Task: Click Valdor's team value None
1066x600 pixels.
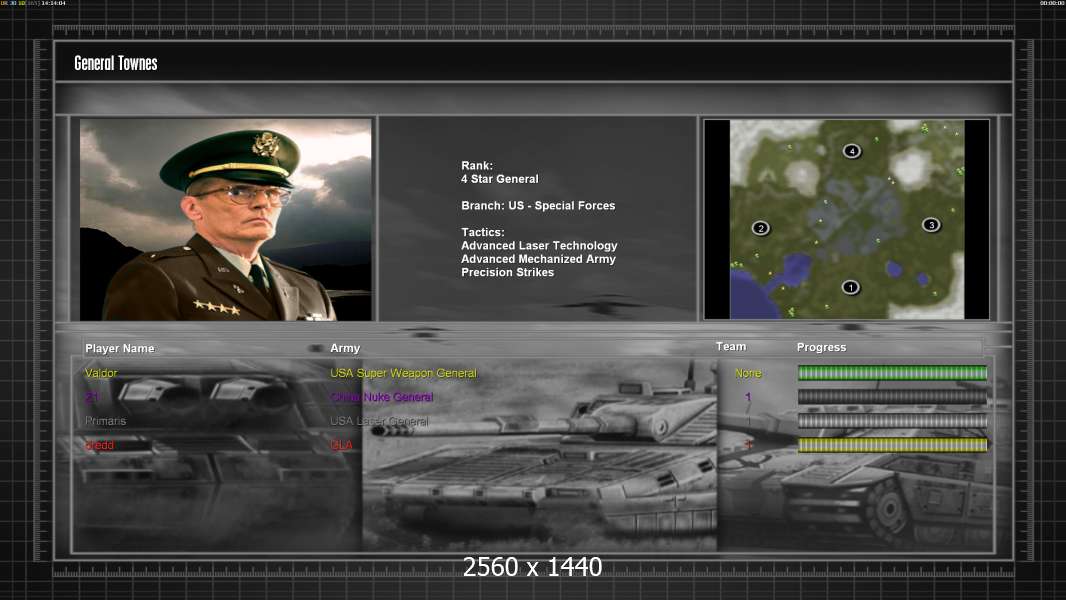Action: (x=748, y=373)
